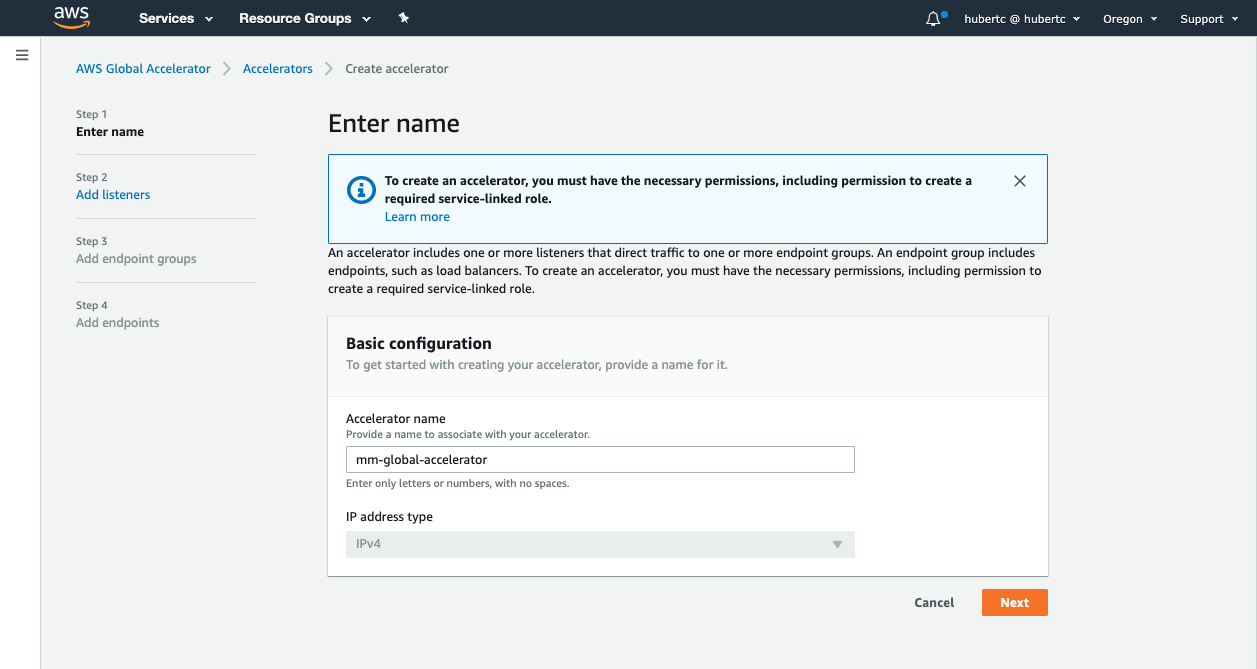Dismiss the permissions info banner

point(1020,181)
